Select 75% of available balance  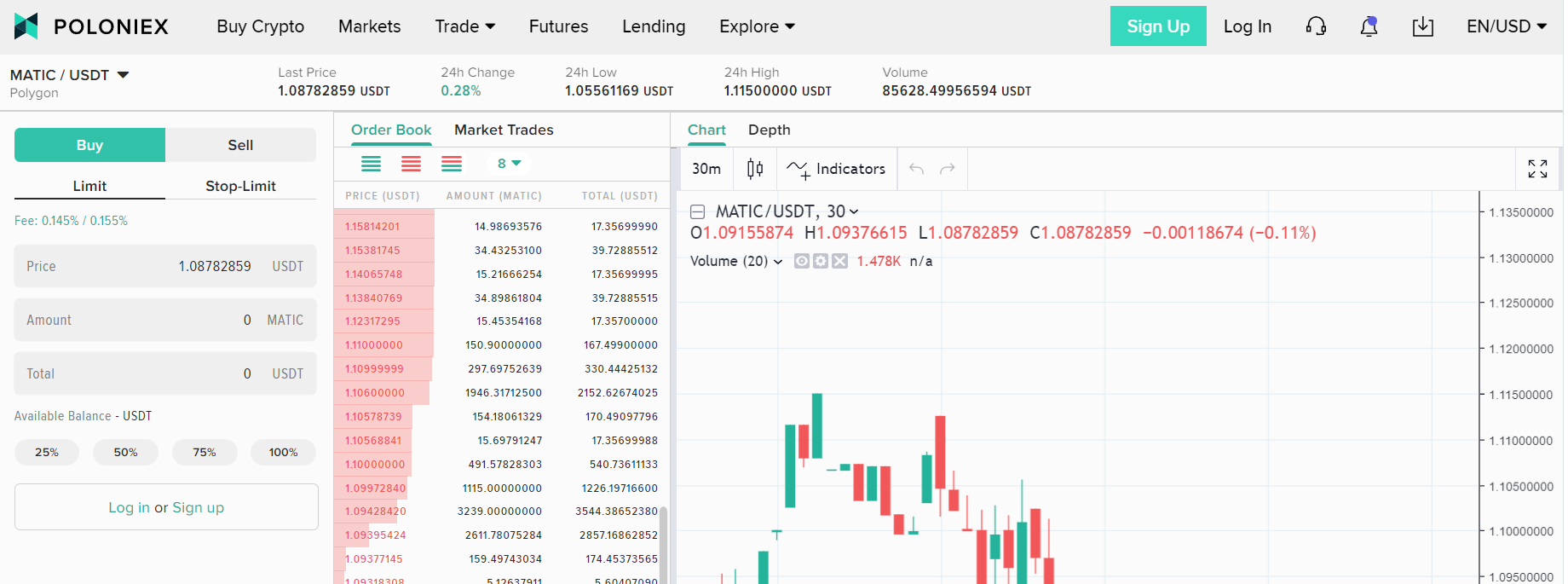tap(205, 452)
